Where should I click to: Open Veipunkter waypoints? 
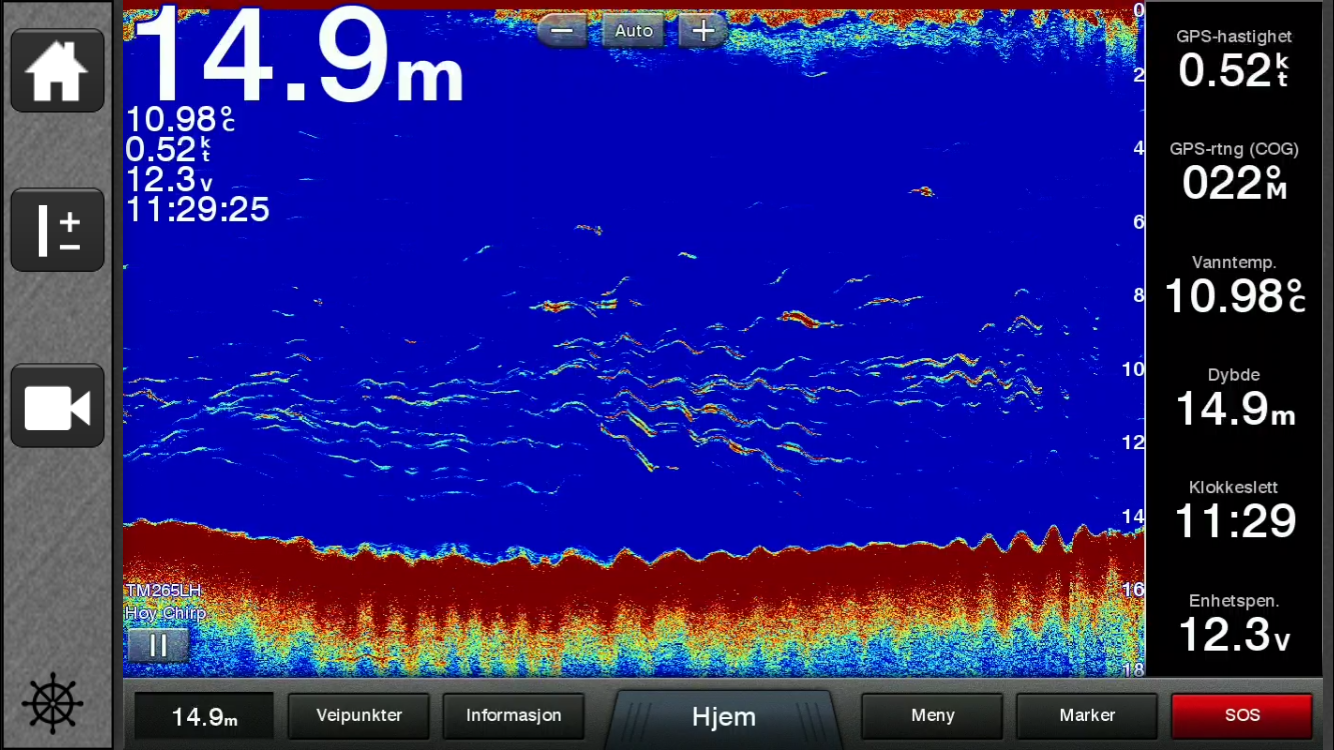[359, 716]
